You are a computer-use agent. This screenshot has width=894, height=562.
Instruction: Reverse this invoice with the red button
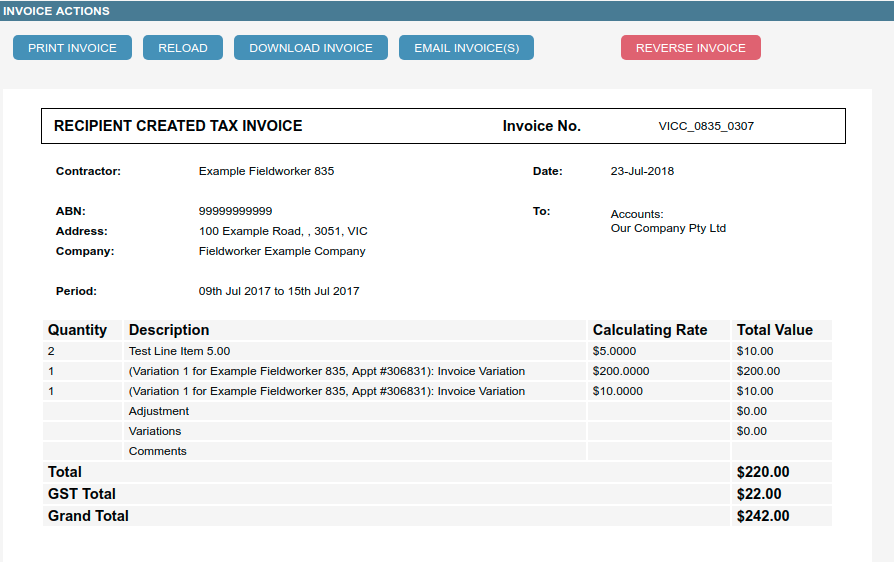click(x=690, y=48)
